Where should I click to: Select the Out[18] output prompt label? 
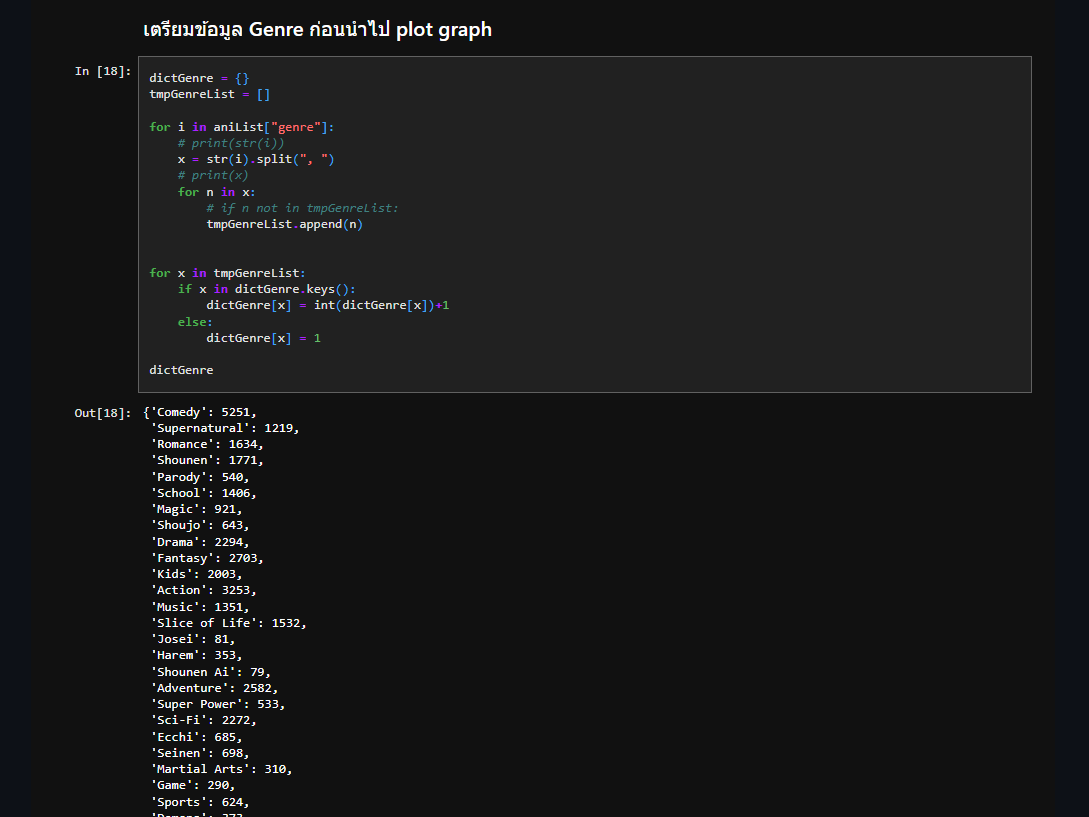tap(103, 413)
